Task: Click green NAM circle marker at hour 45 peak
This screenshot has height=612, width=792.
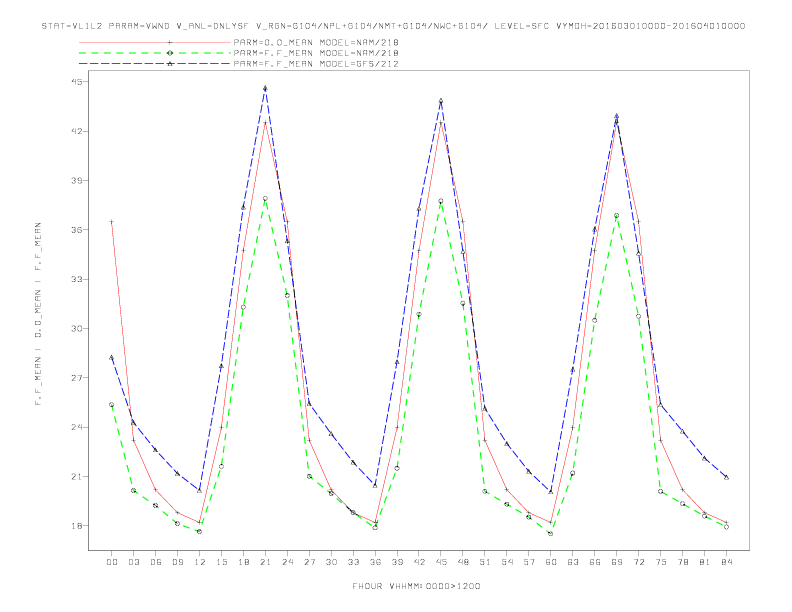Action: coord(441,201)
